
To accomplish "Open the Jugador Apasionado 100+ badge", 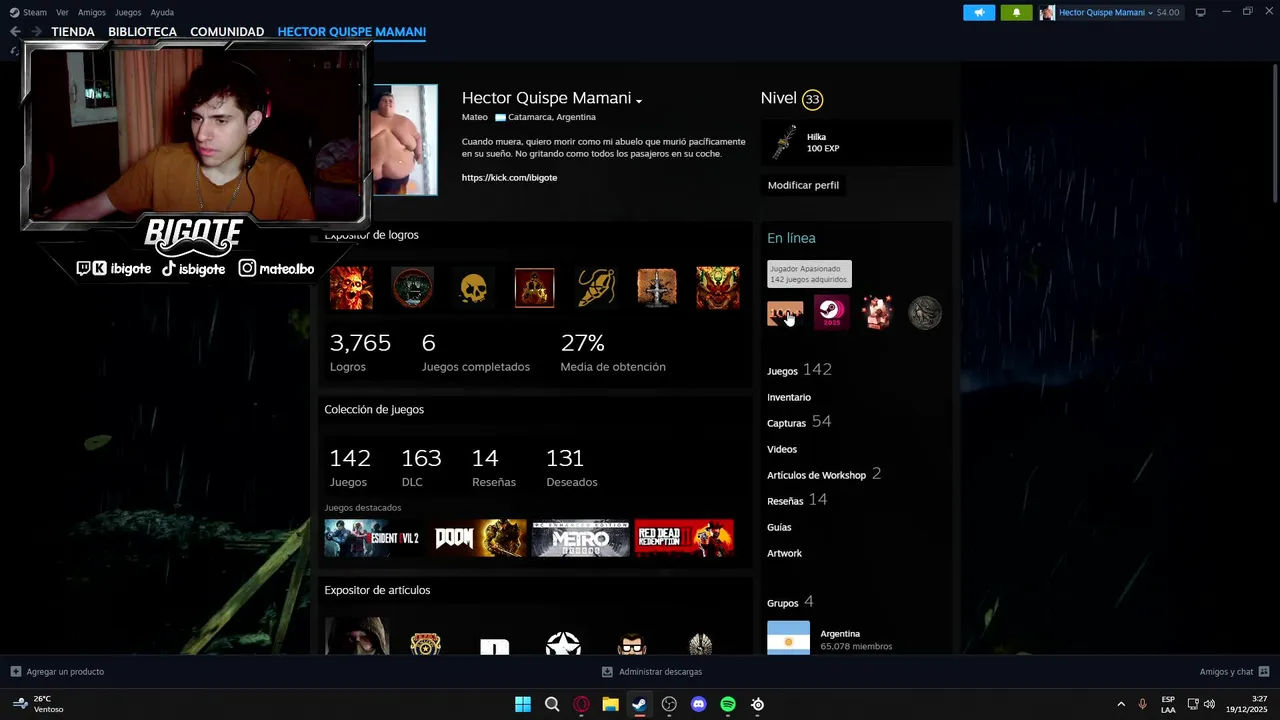I will click(x=785, y=313).
